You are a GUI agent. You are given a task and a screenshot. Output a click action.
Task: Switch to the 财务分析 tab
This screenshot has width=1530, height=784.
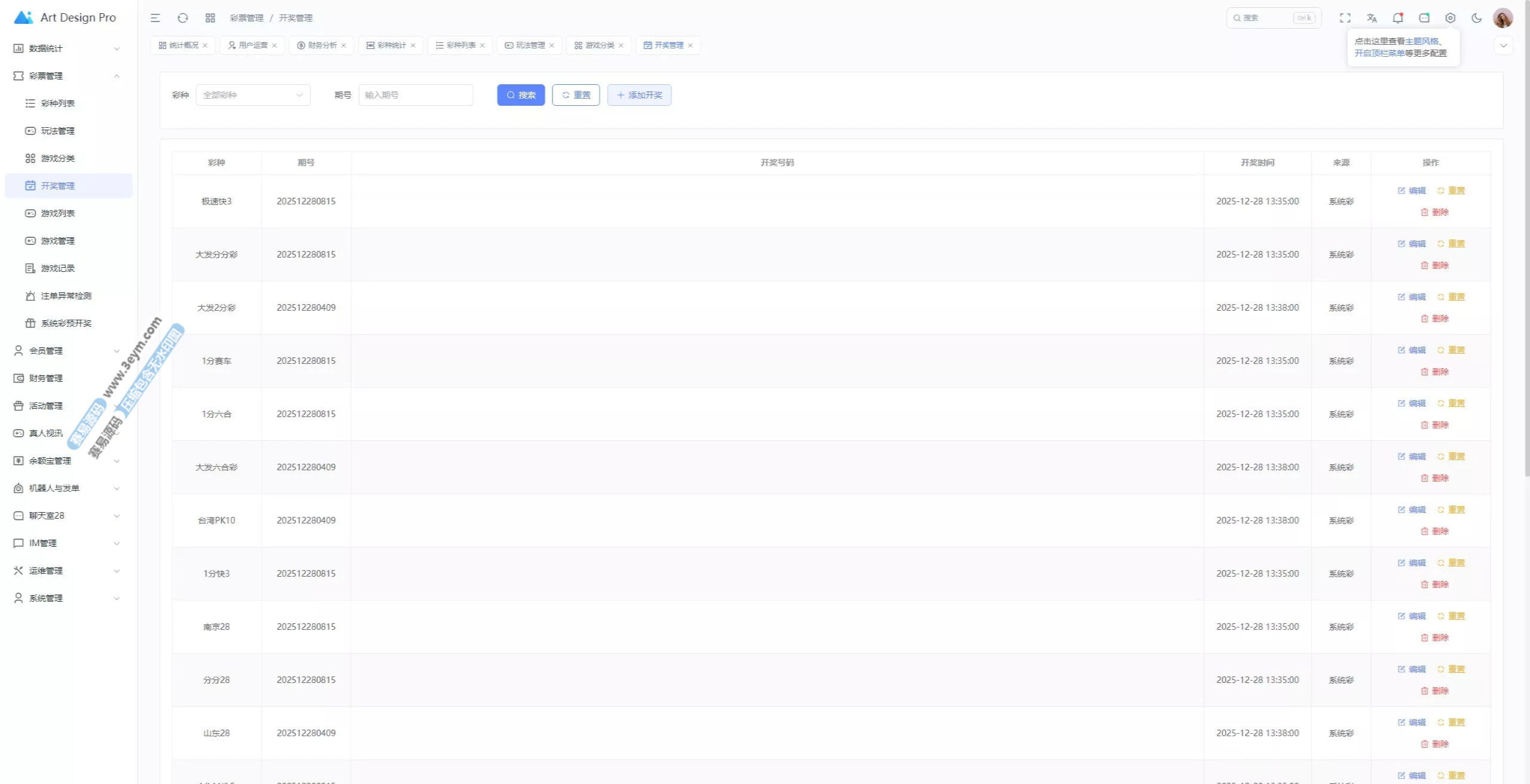[322, 45]
